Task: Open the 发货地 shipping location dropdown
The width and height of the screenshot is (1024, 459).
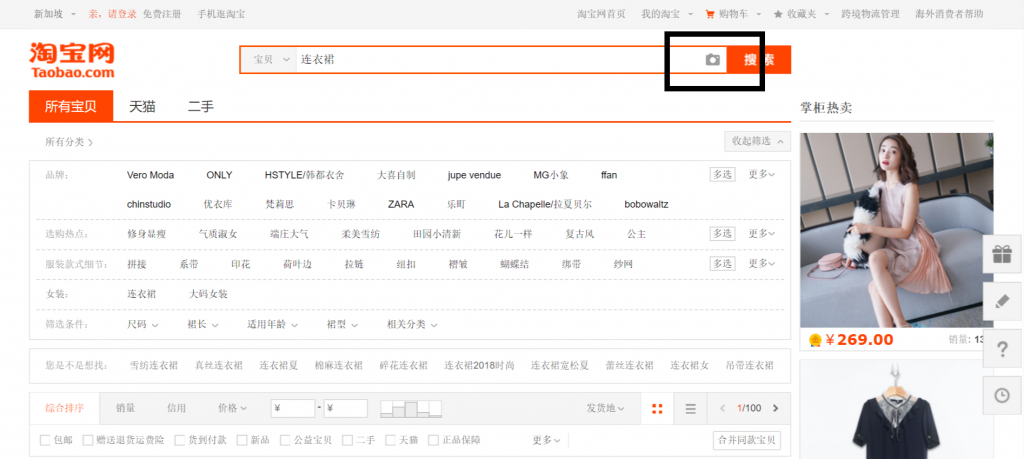Action: [x=605, y=409]
